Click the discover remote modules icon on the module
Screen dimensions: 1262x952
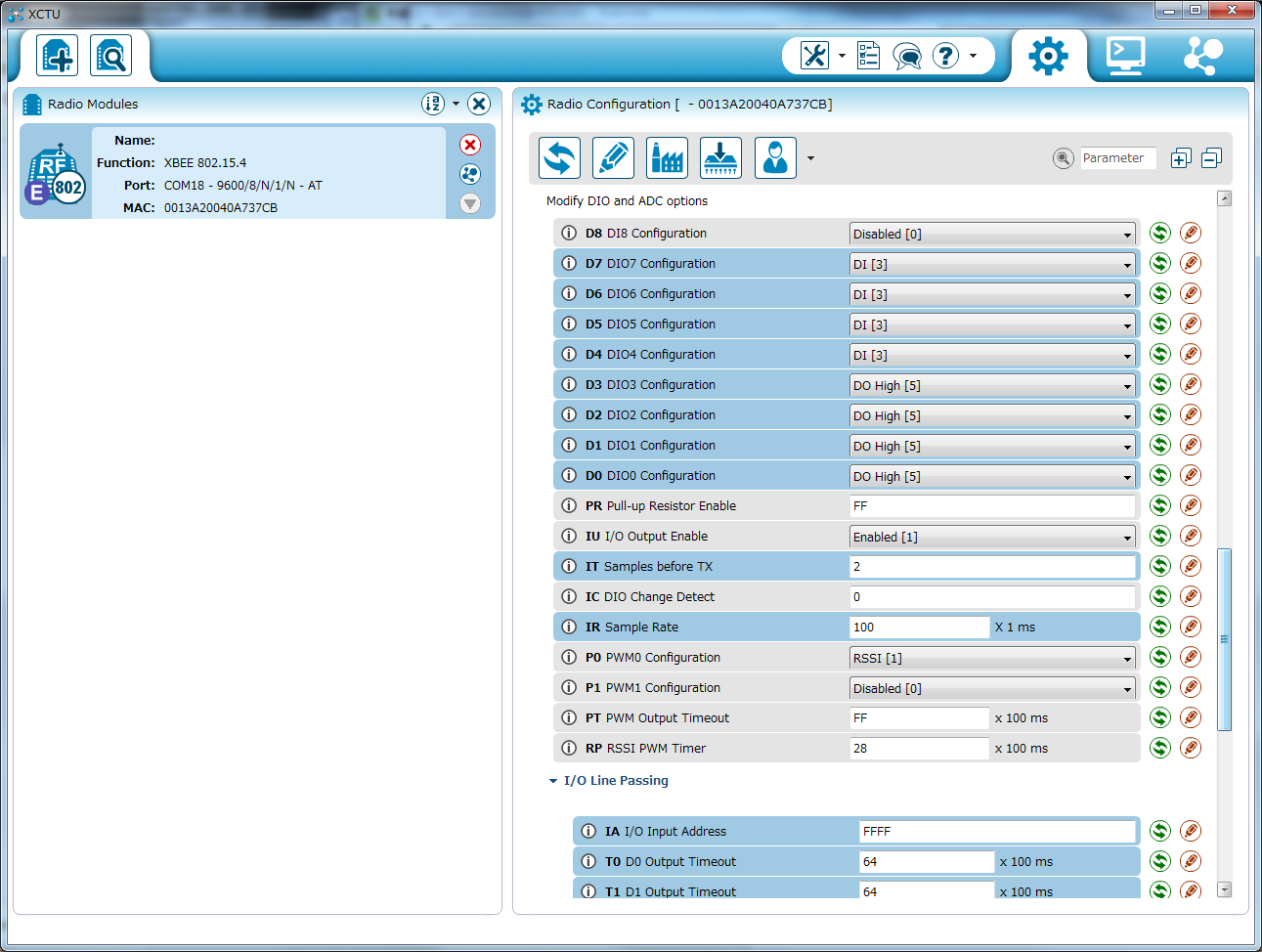coord(470,174)
